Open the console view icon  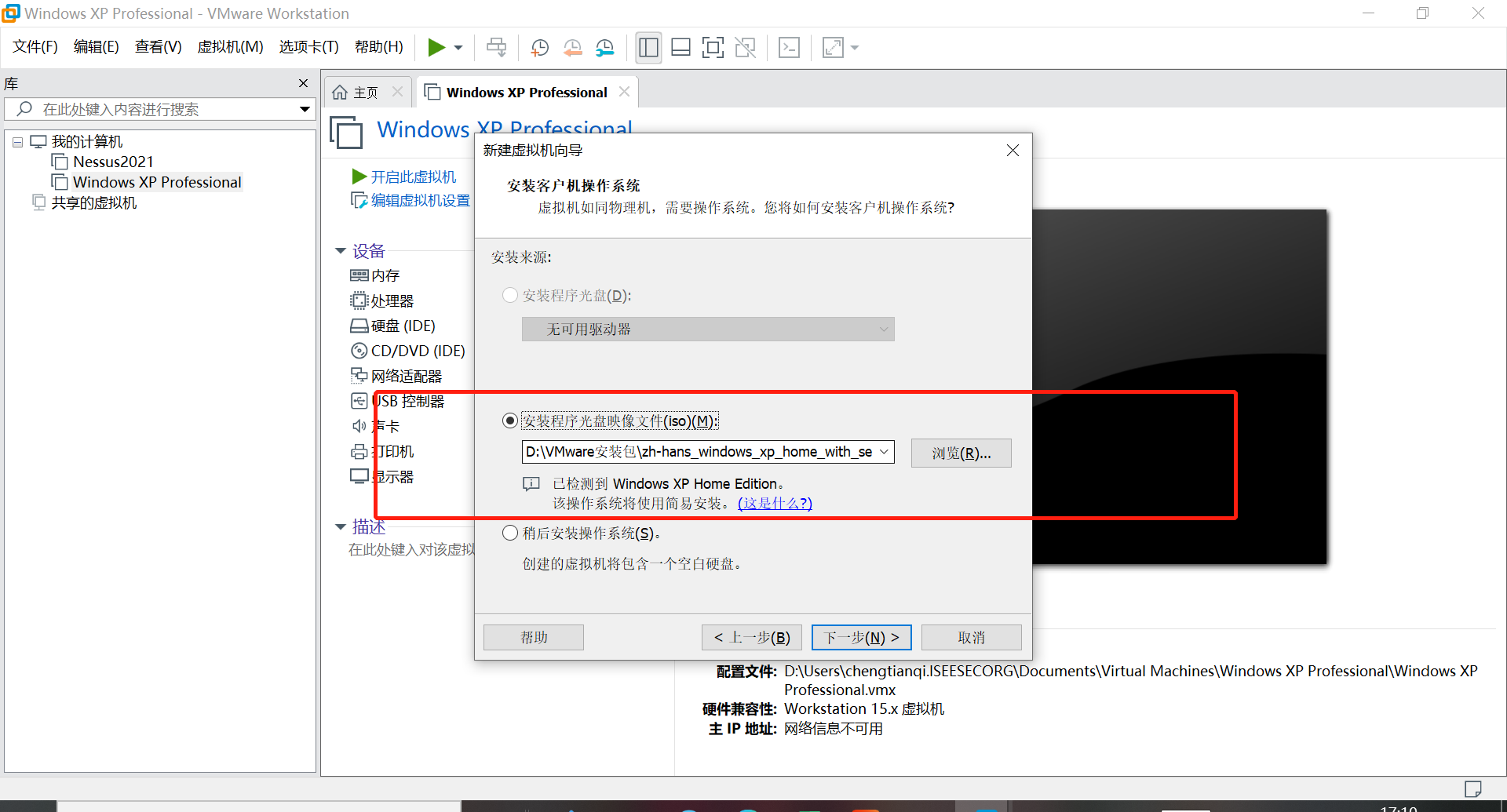pyautogui.click(x=789, y=48)
